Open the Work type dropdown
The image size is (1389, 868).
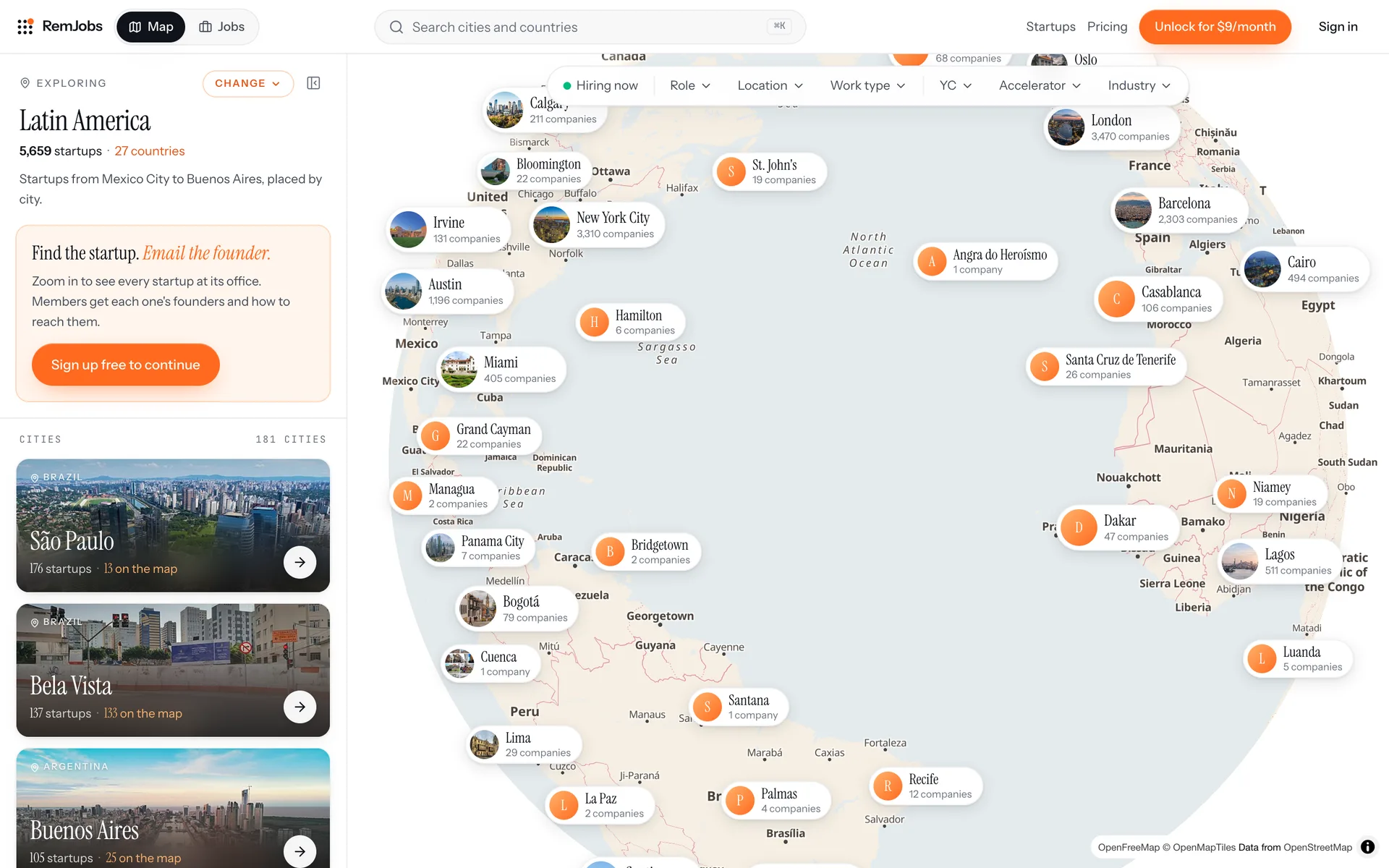tap(867, 85)
